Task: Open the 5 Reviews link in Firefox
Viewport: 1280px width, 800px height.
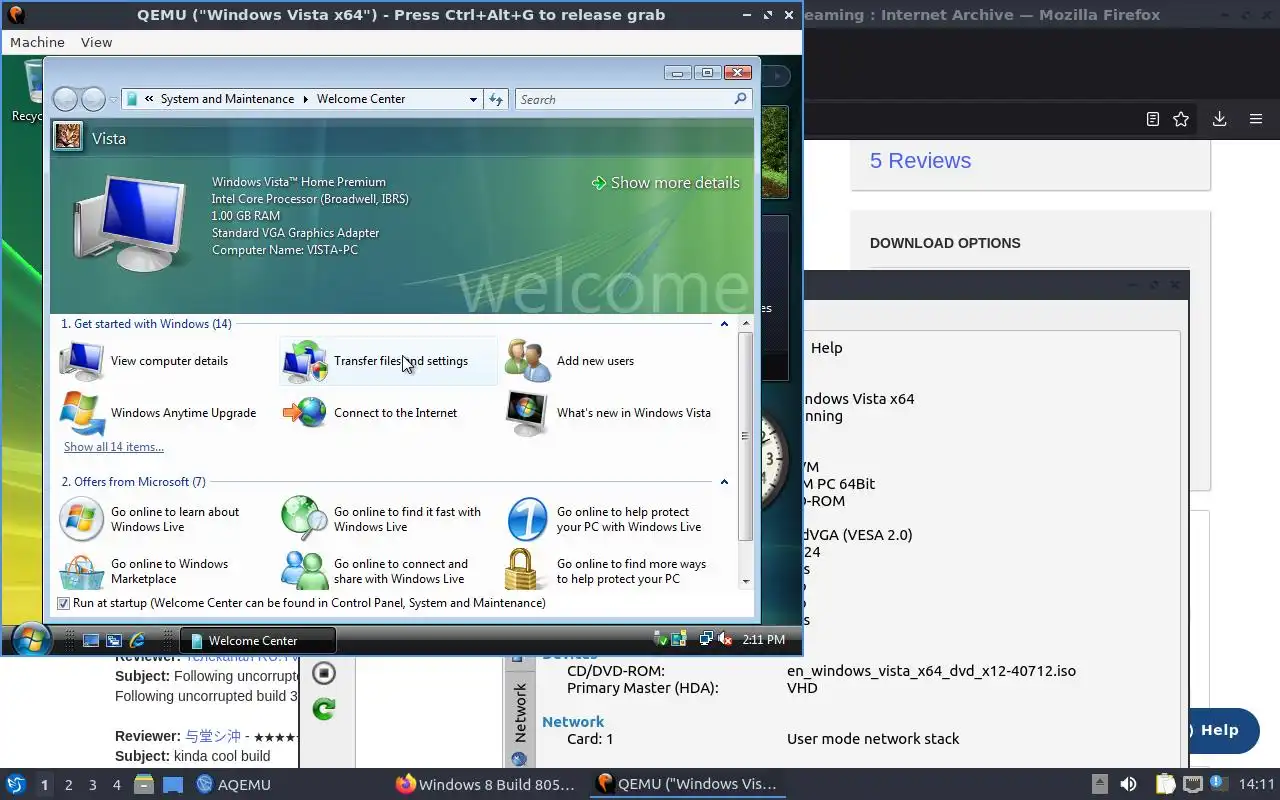Action: [x=920, y=161]
